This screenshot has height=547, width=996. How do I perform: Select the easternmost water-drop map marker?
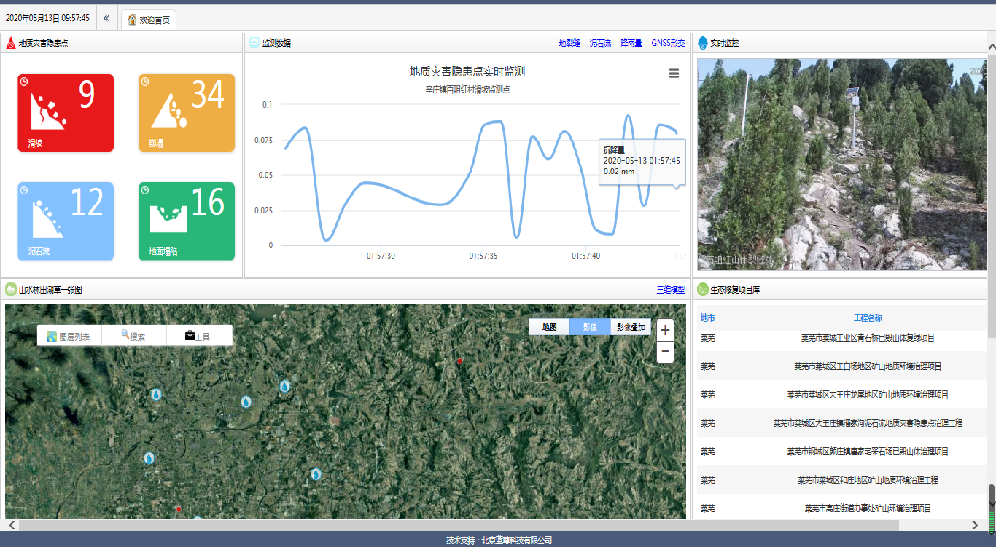(x=316, y=473)
